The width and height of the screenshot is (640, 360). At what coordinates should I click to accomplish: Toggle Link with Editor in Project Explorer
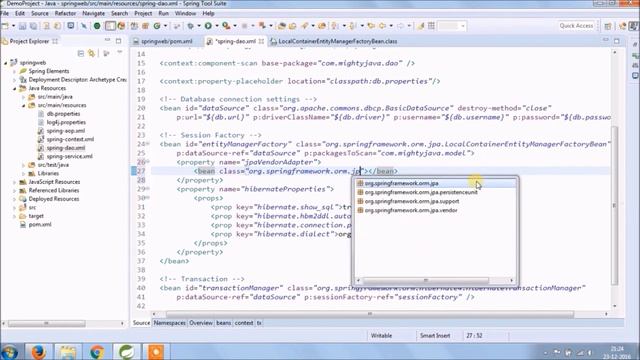(91, 53)
